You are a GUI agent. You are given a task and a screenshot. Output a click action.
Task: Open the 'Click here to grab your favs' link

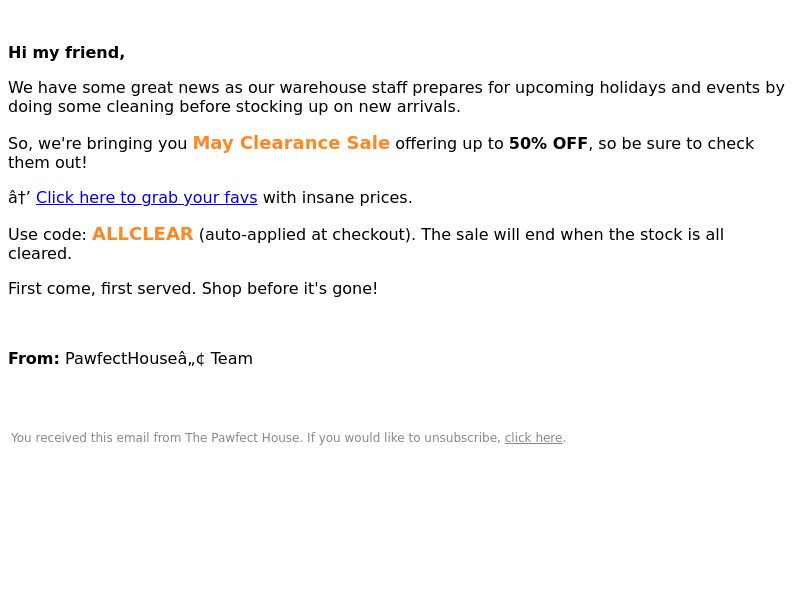tap(146, 197)
